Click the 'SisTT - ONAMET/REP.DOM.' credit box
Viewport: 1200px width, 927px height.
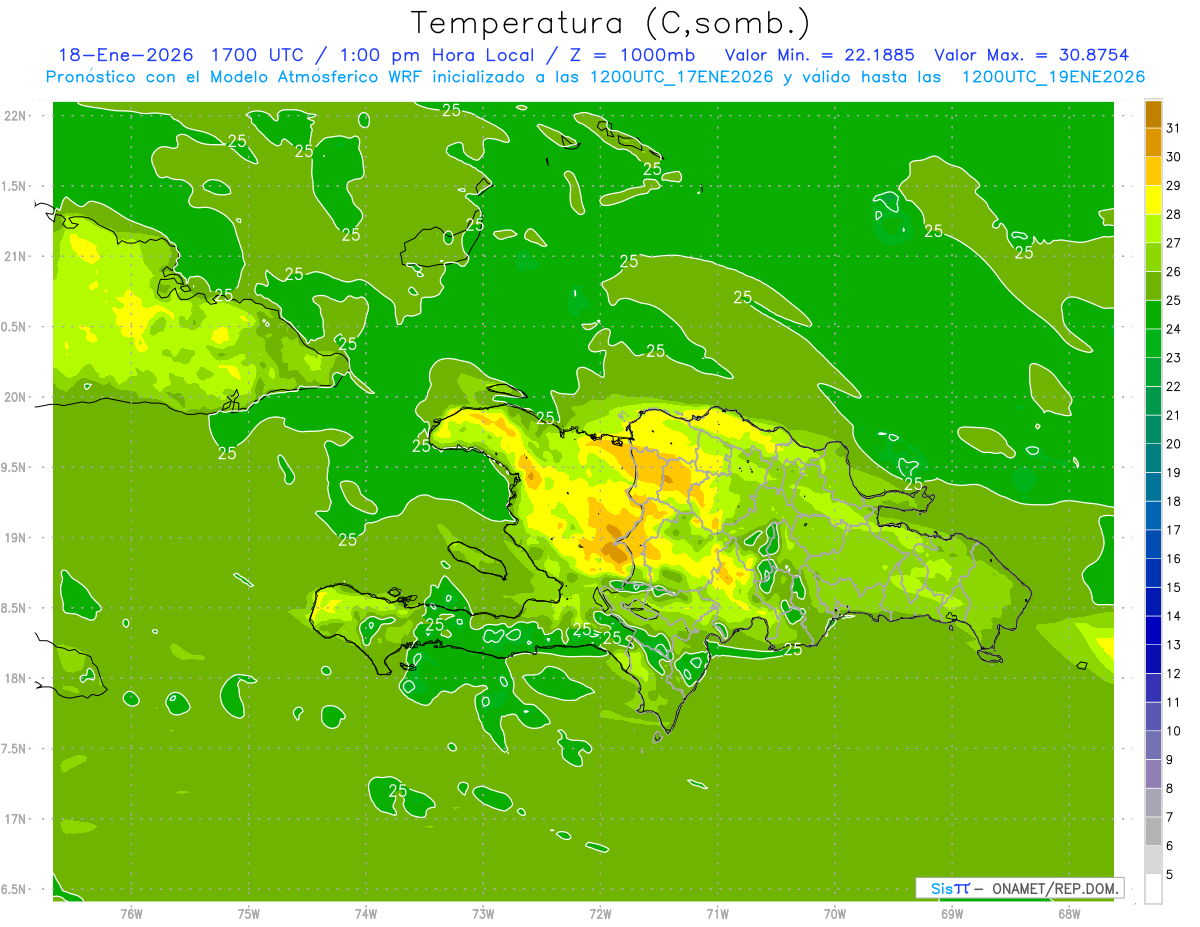pos(1020,888)
